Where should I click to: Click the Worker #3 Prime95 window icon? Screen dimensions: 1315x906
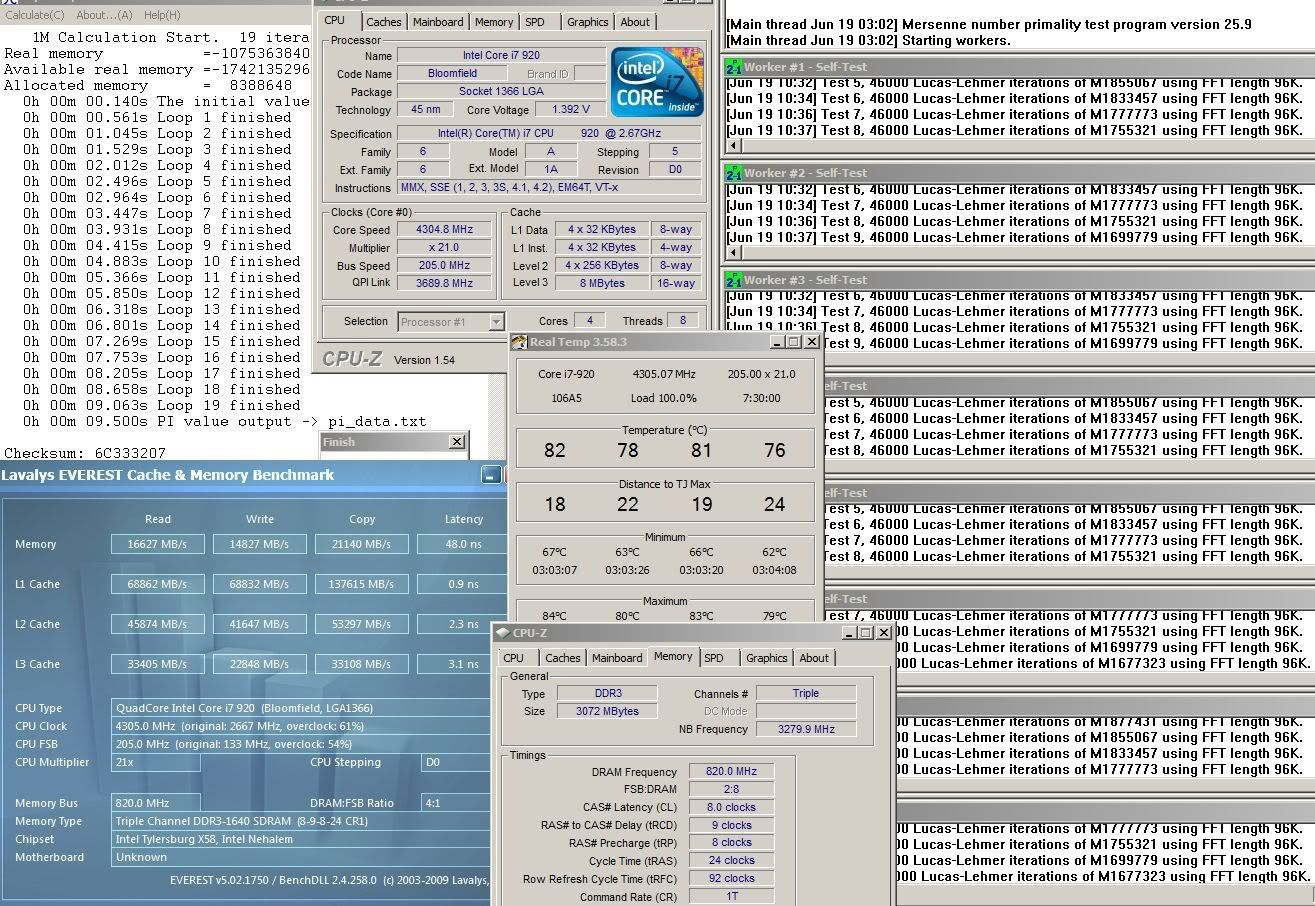point(733,280)
